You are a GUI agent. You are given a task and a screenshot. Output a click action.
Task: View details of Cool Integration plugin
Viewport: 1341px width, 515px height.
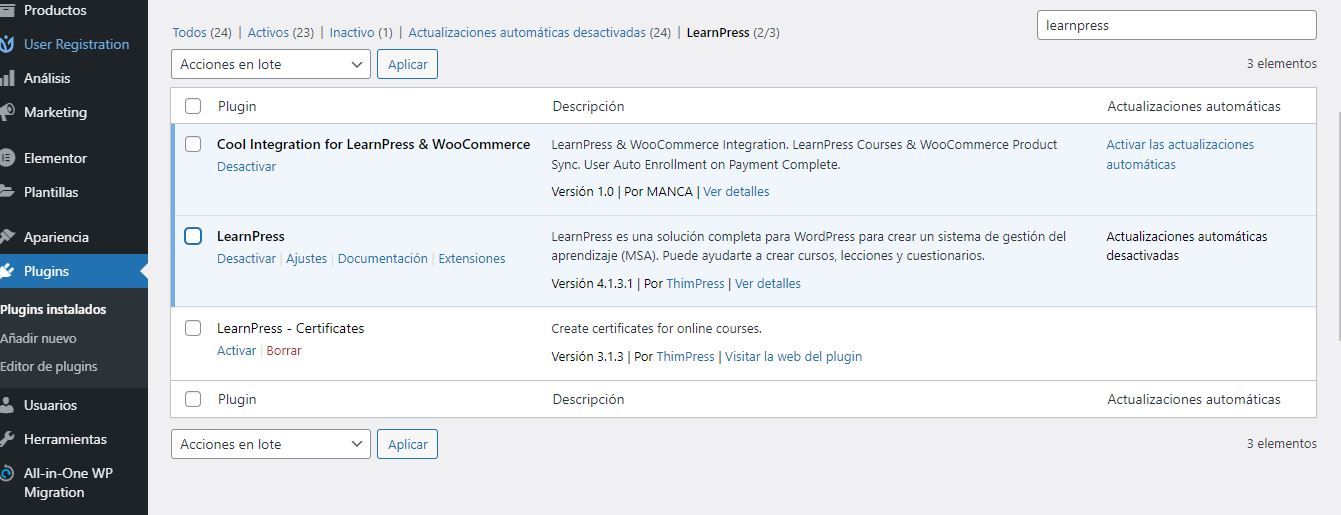click(736, 191)
